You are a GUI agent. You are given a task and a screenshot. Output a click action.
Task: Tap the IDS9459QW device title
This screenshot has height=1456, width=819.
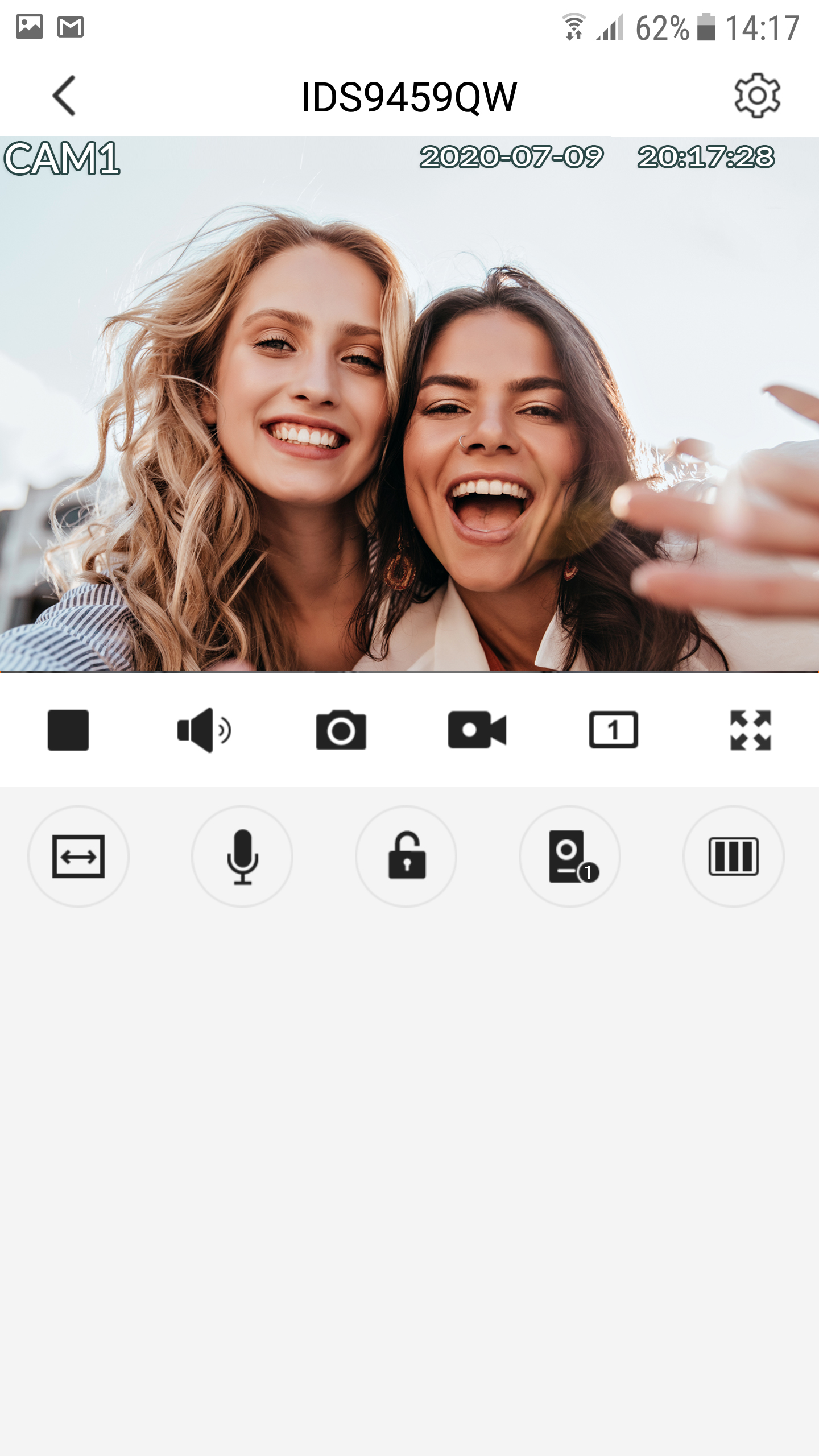(409, 97)
